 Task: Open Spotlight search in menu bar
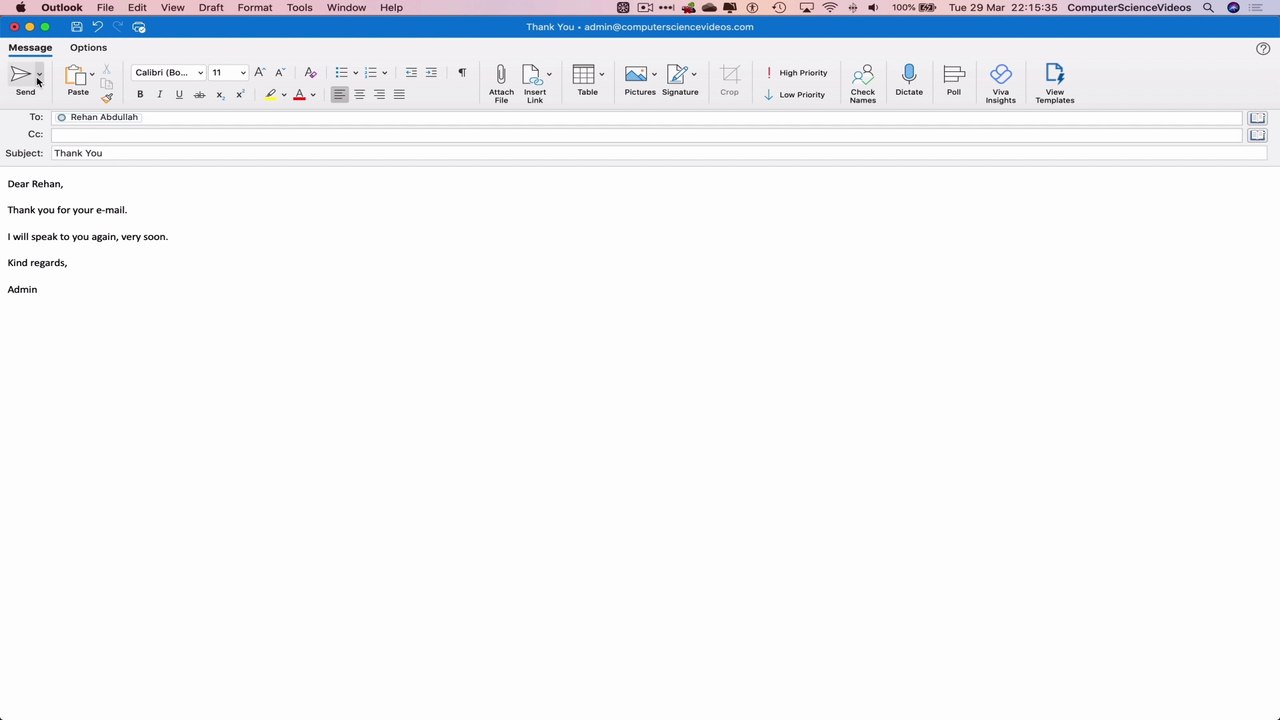point(1208,7)
